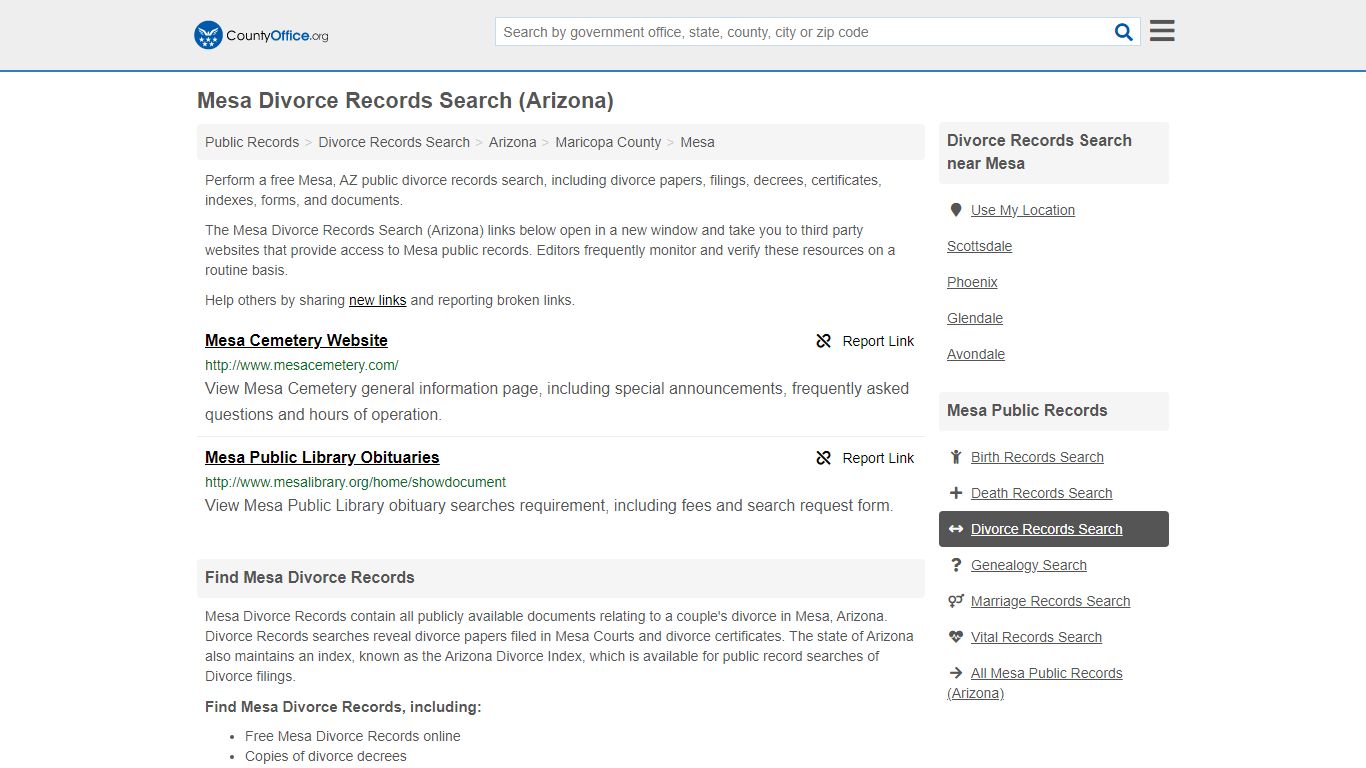Click the broken-link icon beside Mesa Public Library Obituaries
Image resolution: width=1366 pixels, height=768 pixels.
pos(824,458)
